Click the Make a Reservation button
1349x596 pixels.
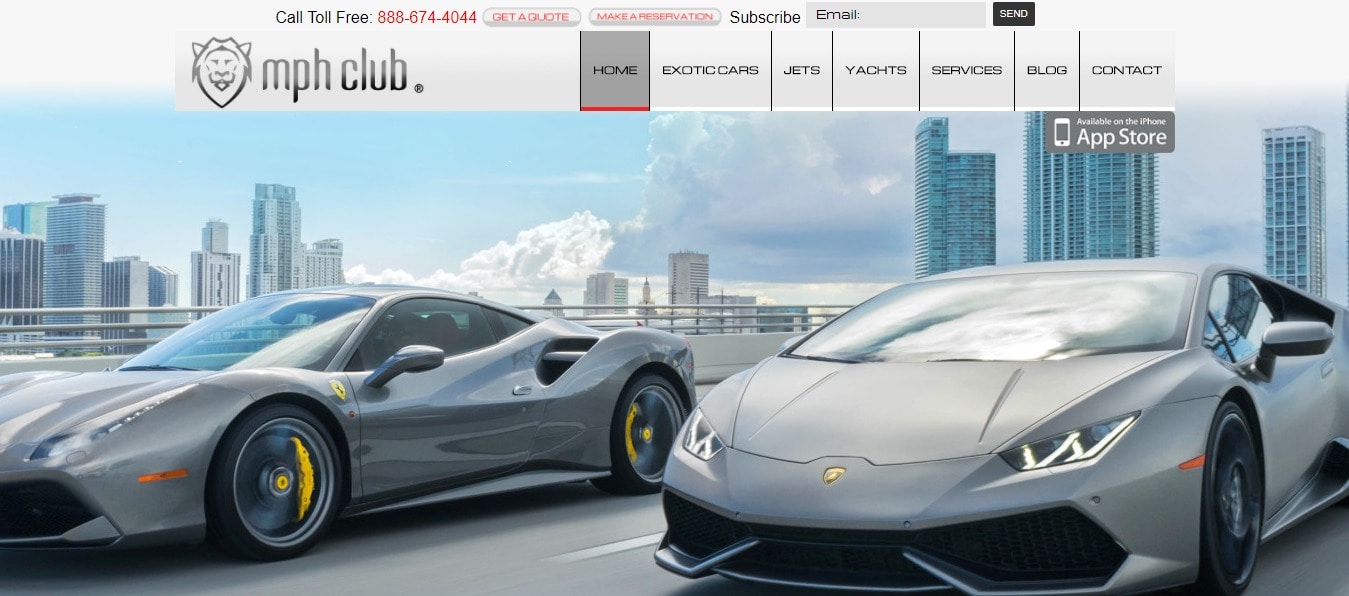pos(655,16)
